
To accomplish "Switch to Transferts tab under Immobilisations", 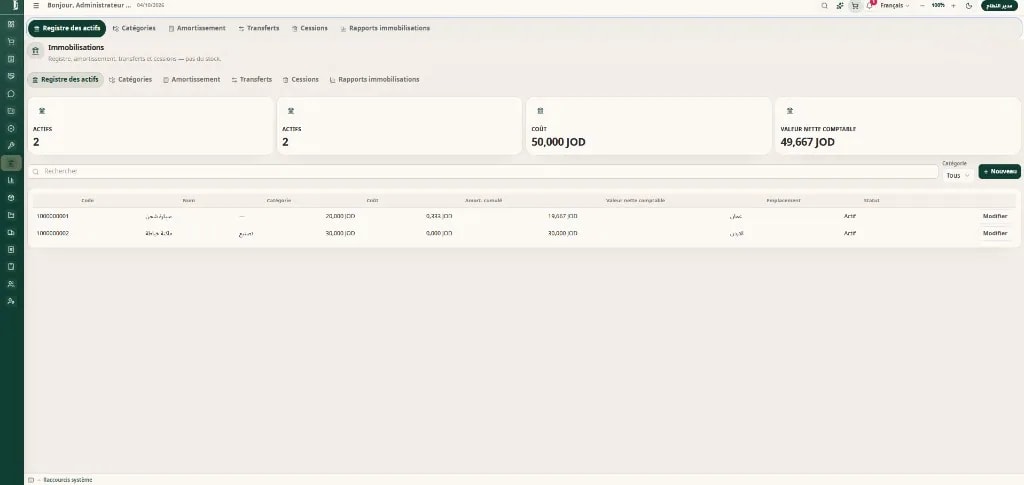I will click(251, 80).
